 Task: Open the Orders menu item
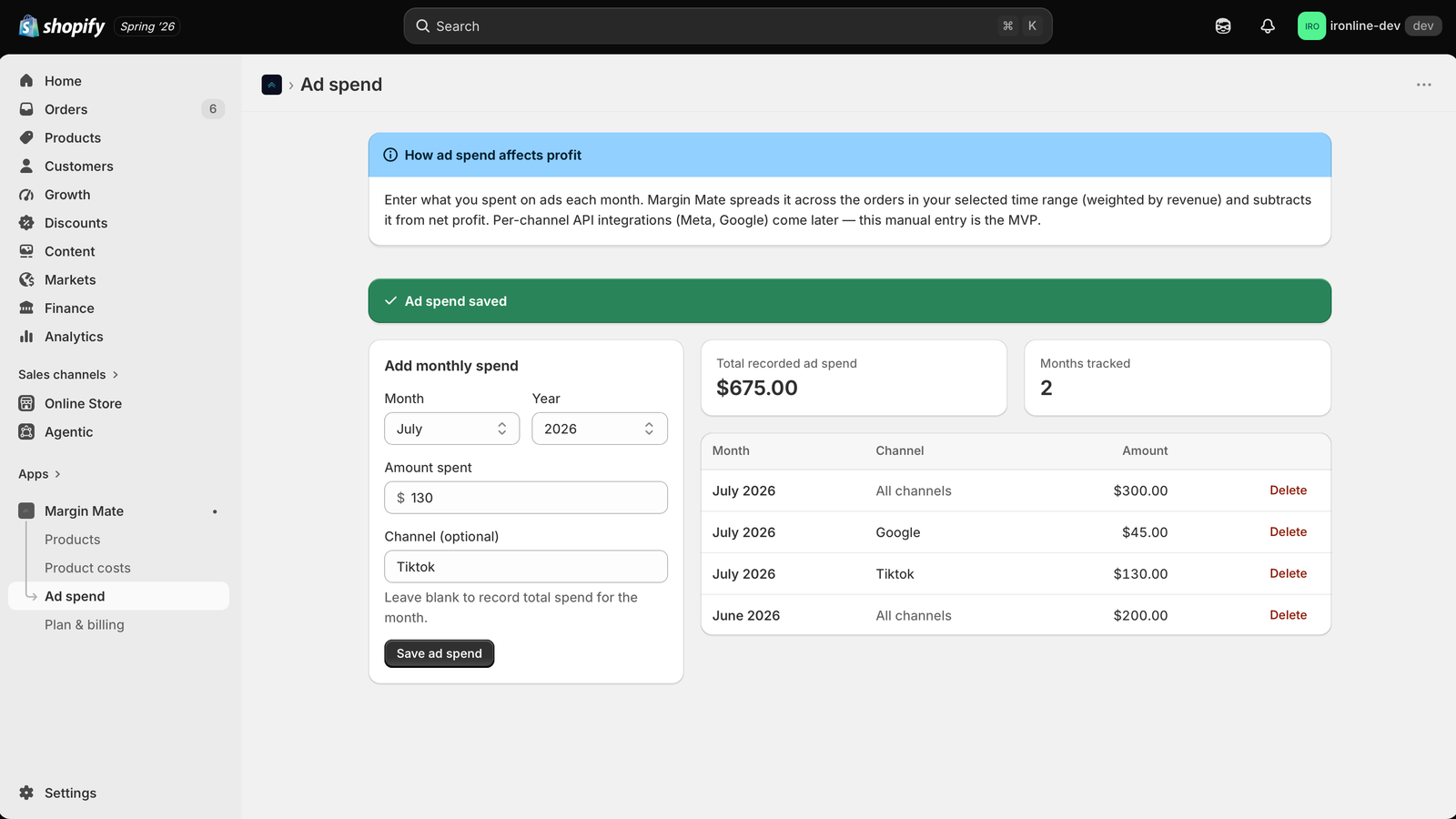118,109
